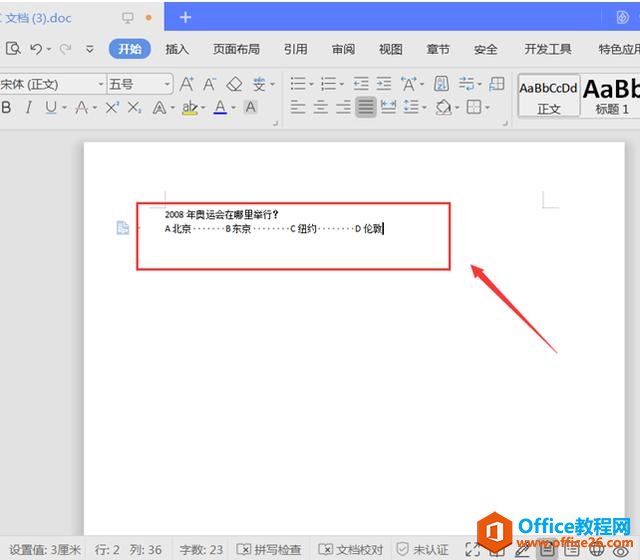Open the 开发工具 ribbon tab
The height and width of the screenshot is (560, 640).
coord(548,49)
